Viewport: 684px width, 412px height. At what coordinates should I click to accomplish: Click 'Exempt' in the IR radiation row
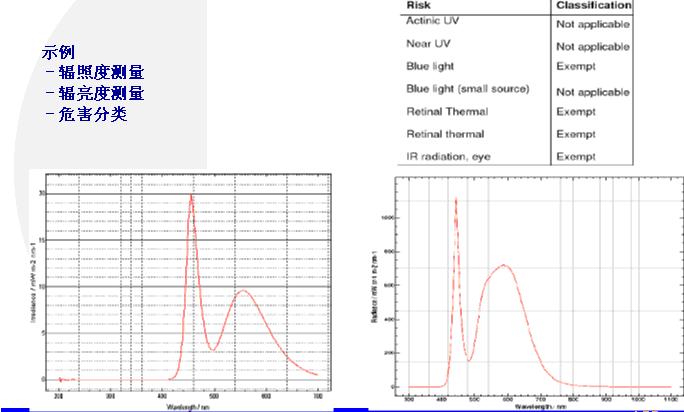click(x=576, y=157)
